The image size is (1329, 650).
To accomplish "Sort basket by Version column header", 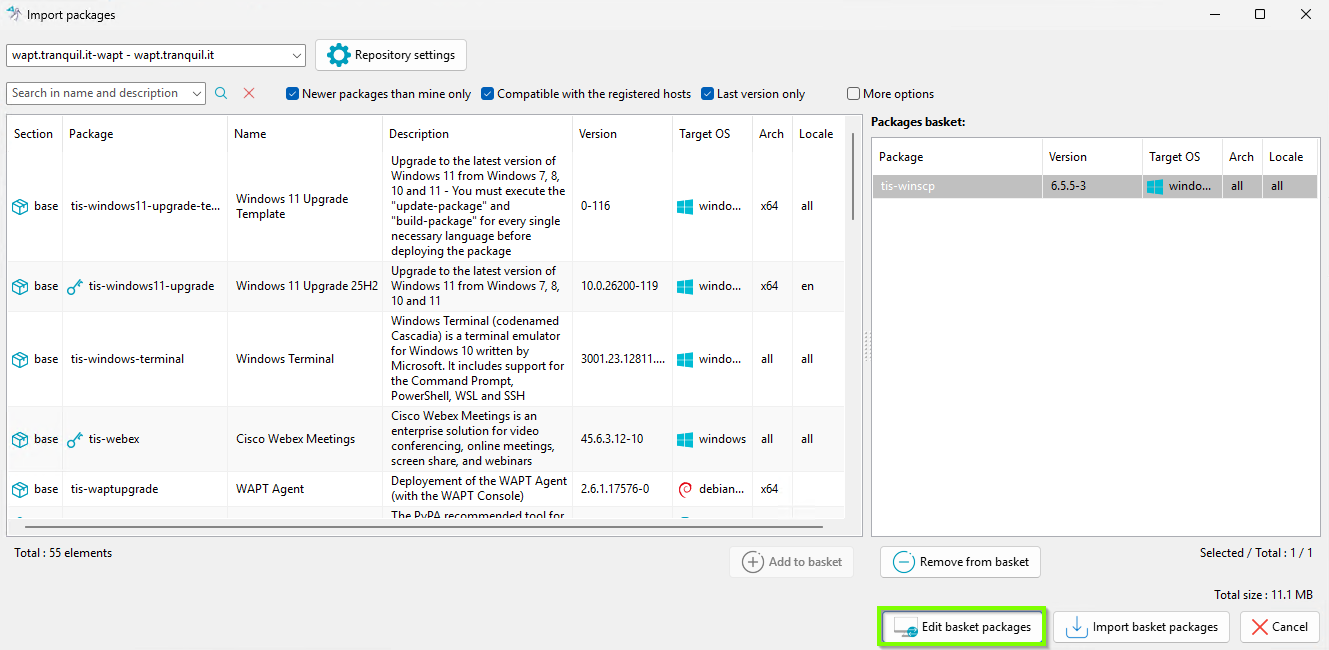I will coord(1092,157).
